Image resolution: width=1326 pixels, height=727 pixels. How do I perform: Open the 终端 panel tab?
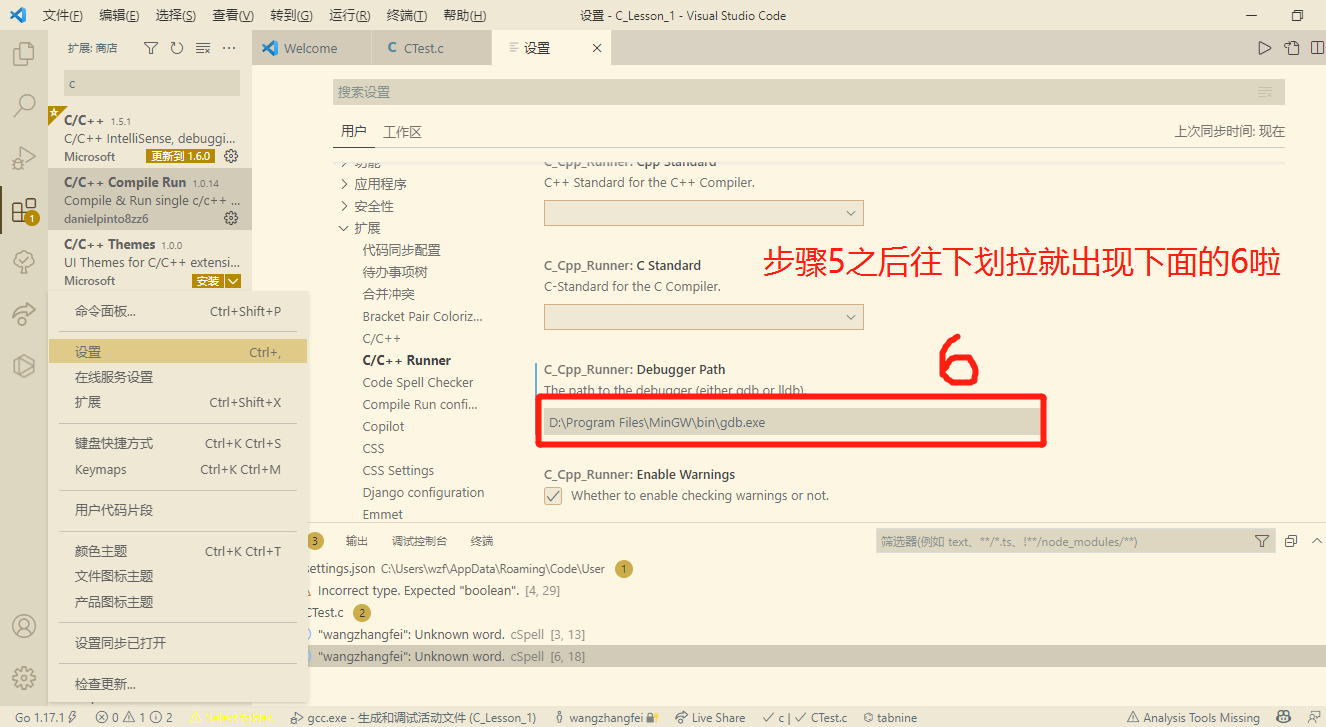coord(482,541)
